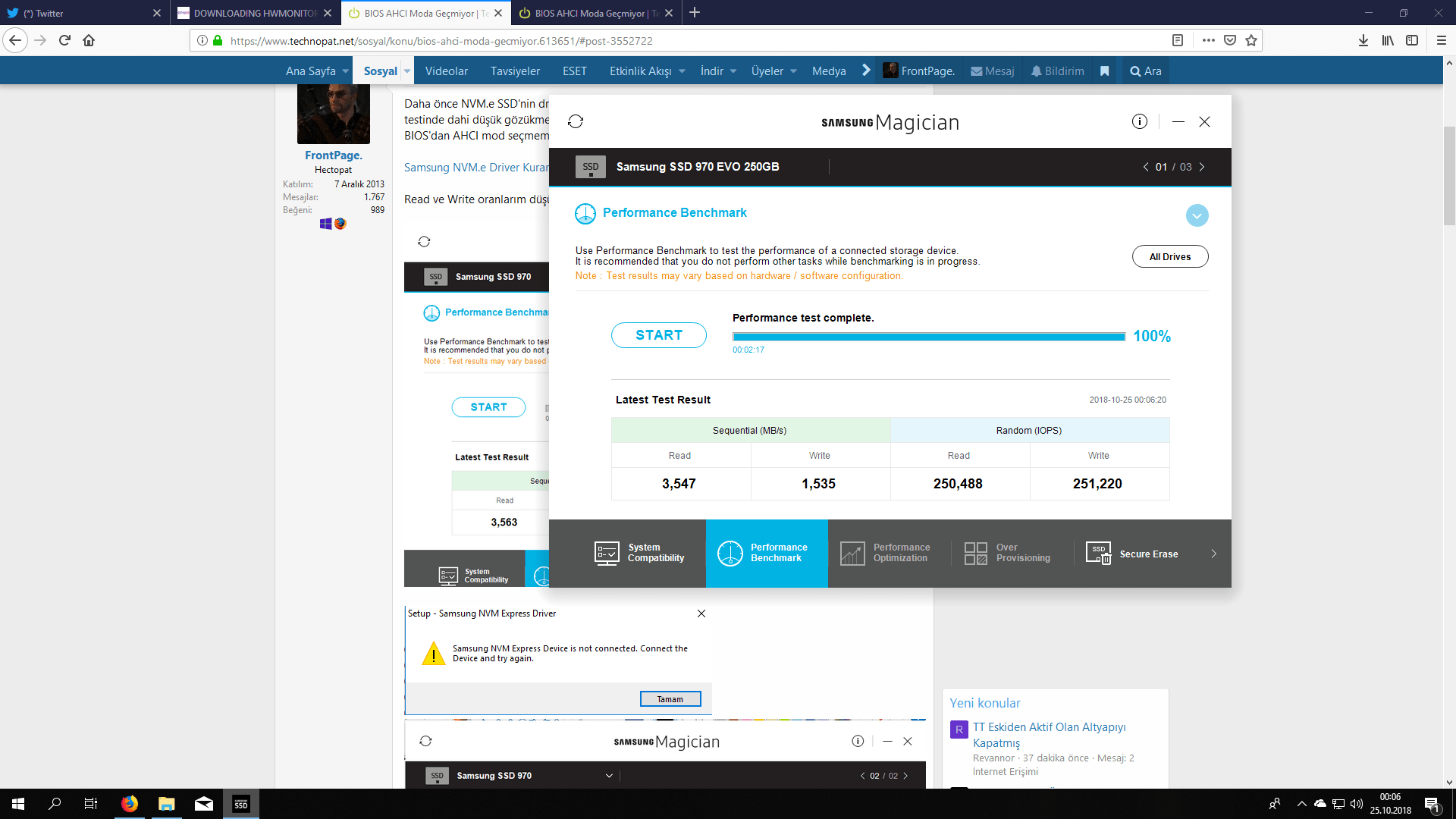The height and width of the screenshot is (819, 1456).
Task: Click the benchmark progress bar
Action: pos(928,337)
